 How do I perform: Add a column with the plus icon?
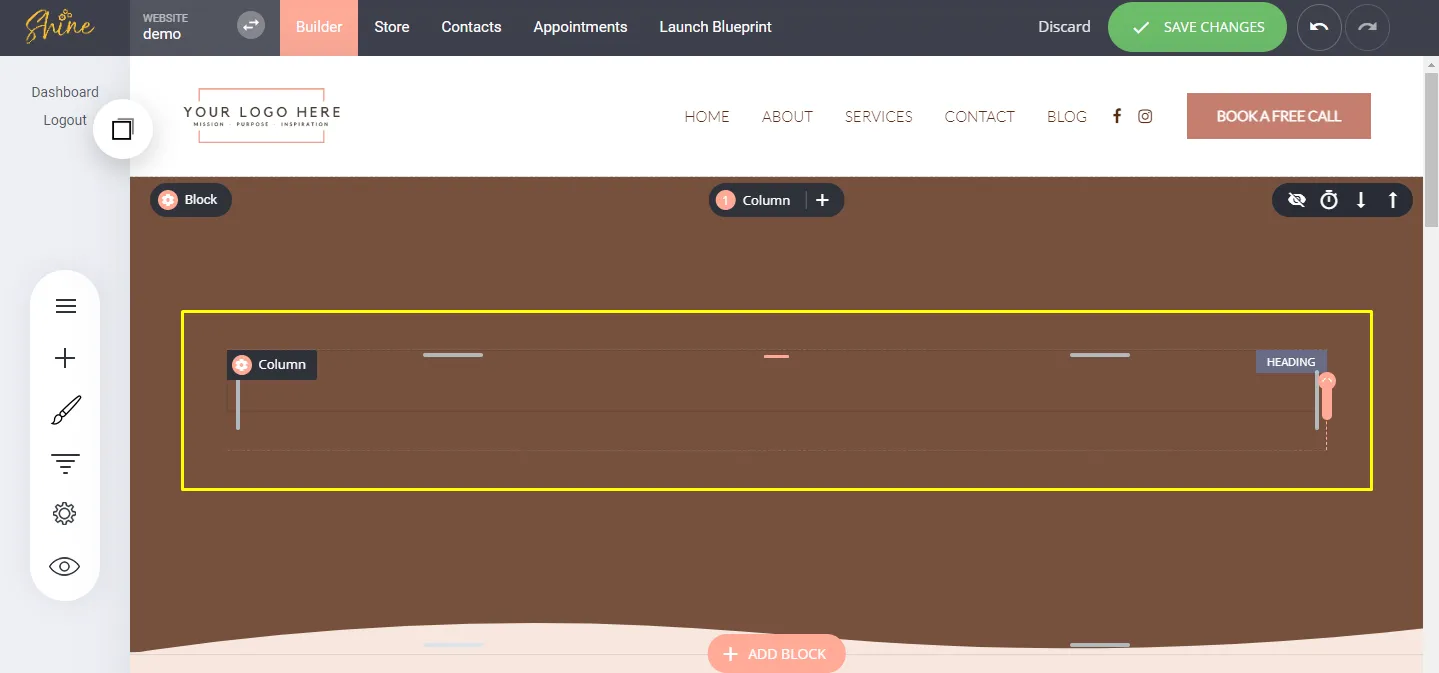tap(822, 200)
